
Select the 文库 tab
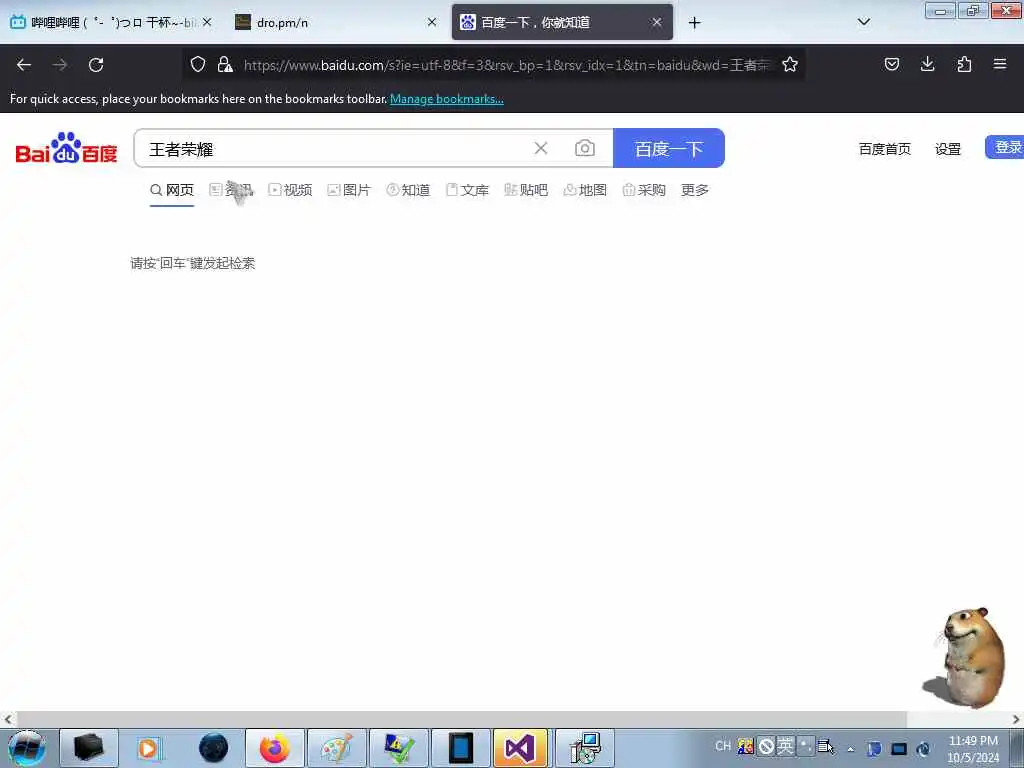point(467,190)
